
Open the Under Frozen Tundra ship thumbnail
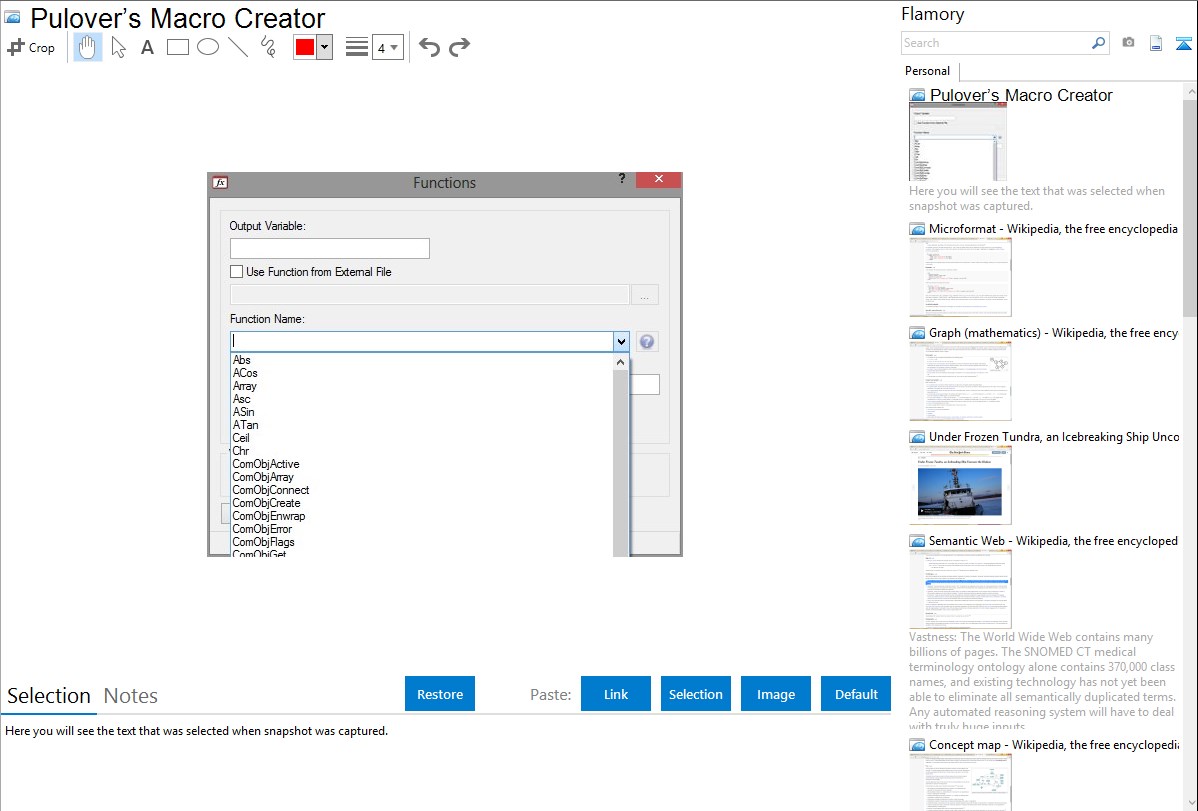coord(960,485)
